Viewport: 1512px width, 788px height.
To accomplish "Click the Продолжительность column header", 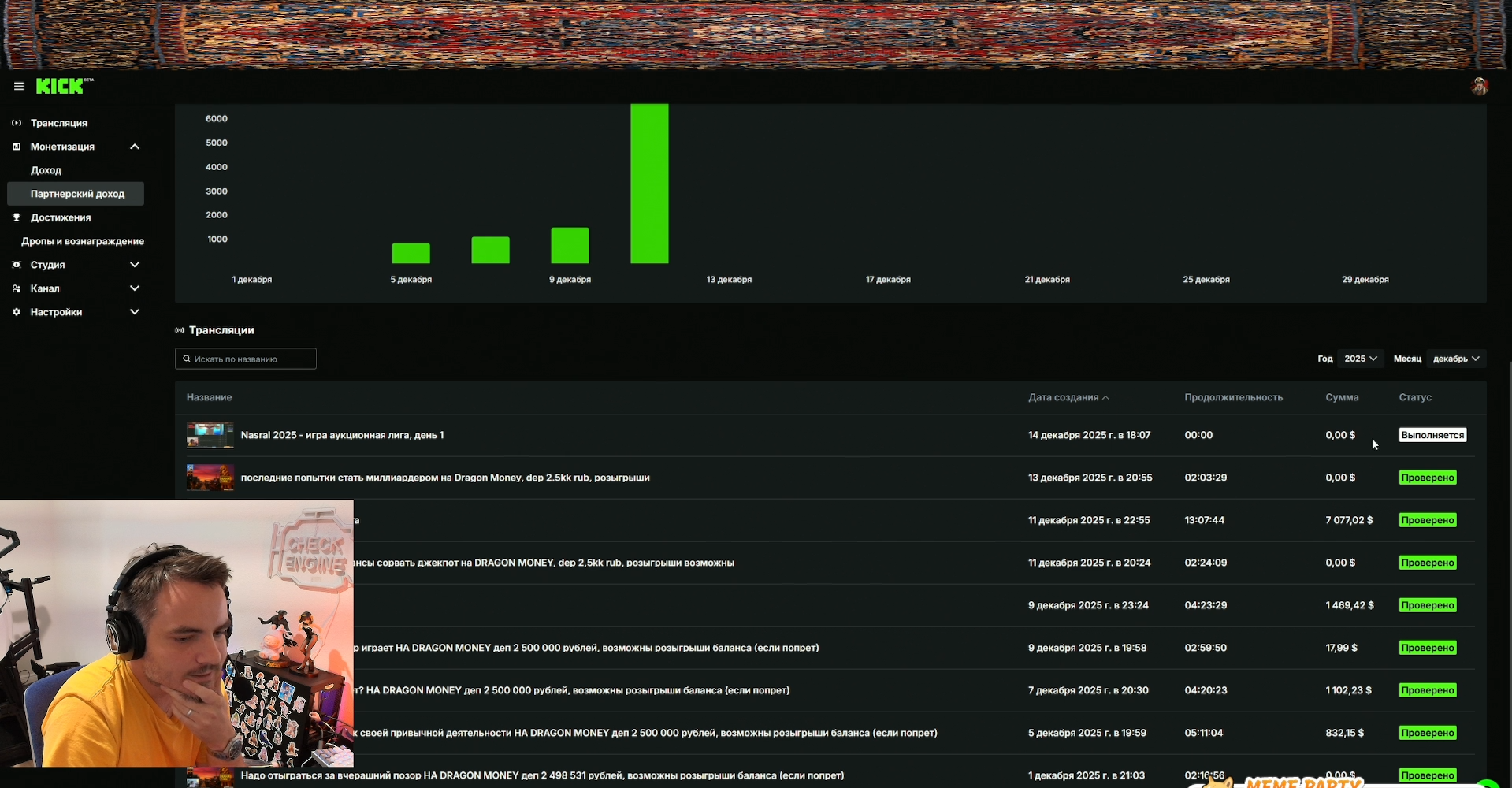I will coord(1233,397).
